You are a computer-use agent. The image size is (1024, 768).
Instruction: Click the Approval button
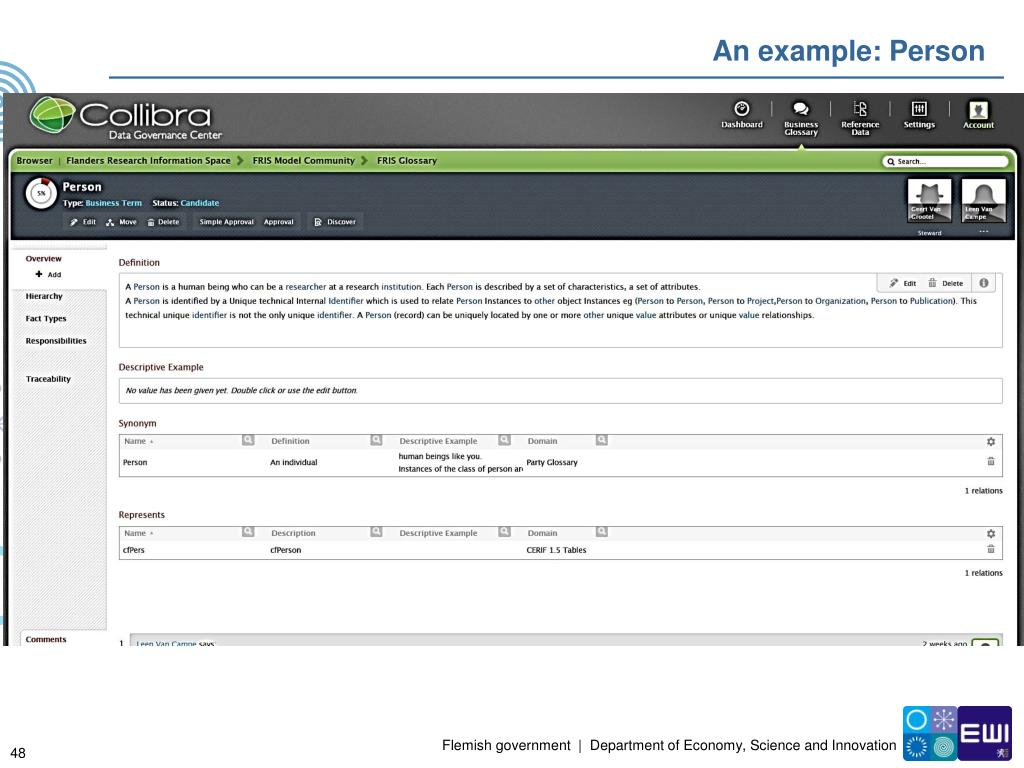[279, 222]
